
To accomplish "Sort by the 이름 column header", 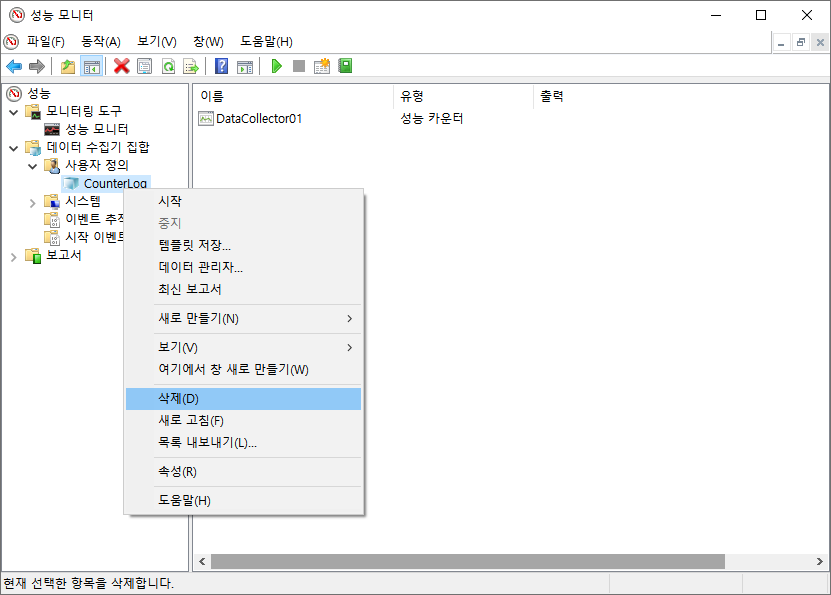I will [293, 96].
